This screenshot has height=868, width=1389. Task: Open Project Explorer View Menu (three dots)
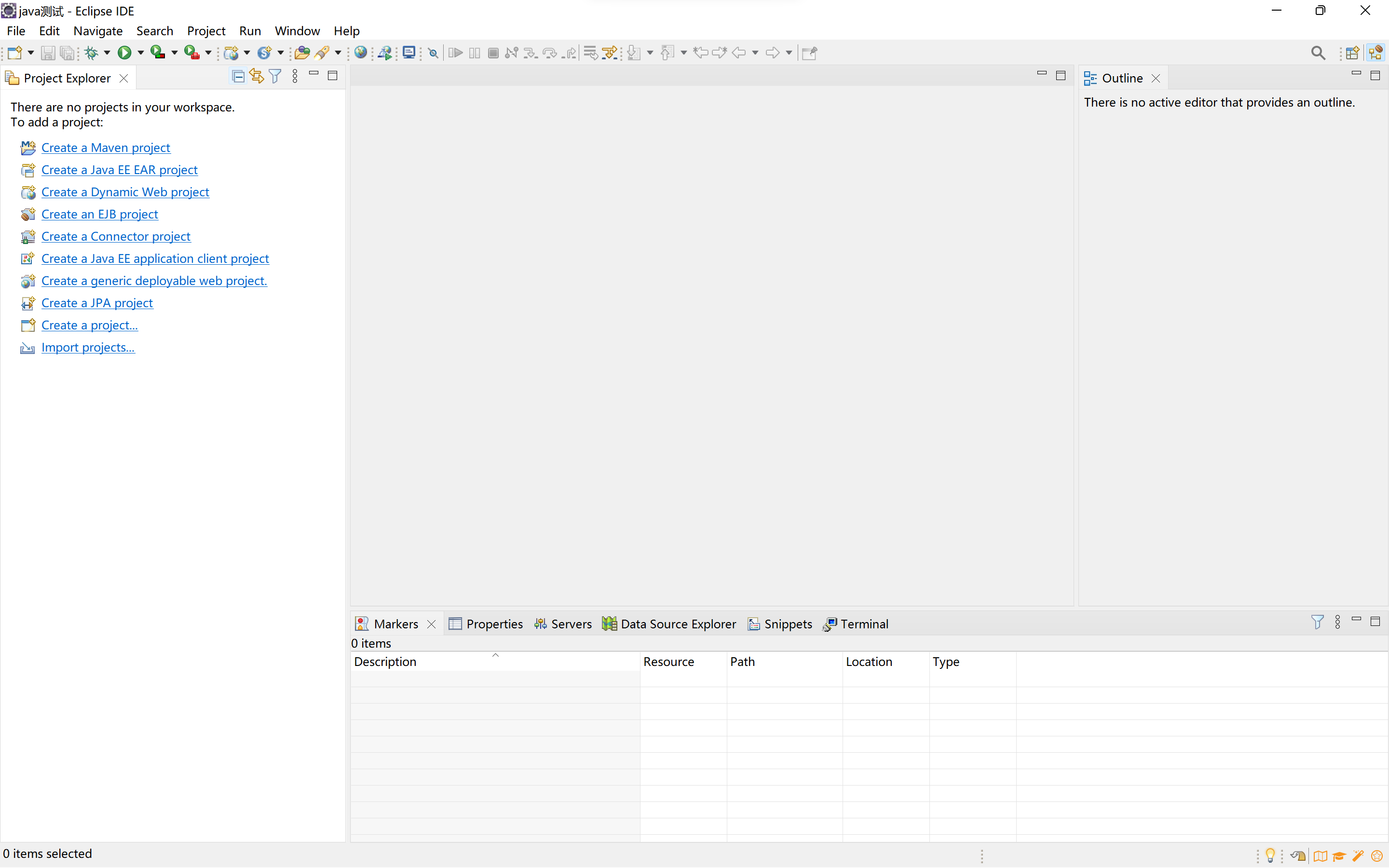pos(295,76)
